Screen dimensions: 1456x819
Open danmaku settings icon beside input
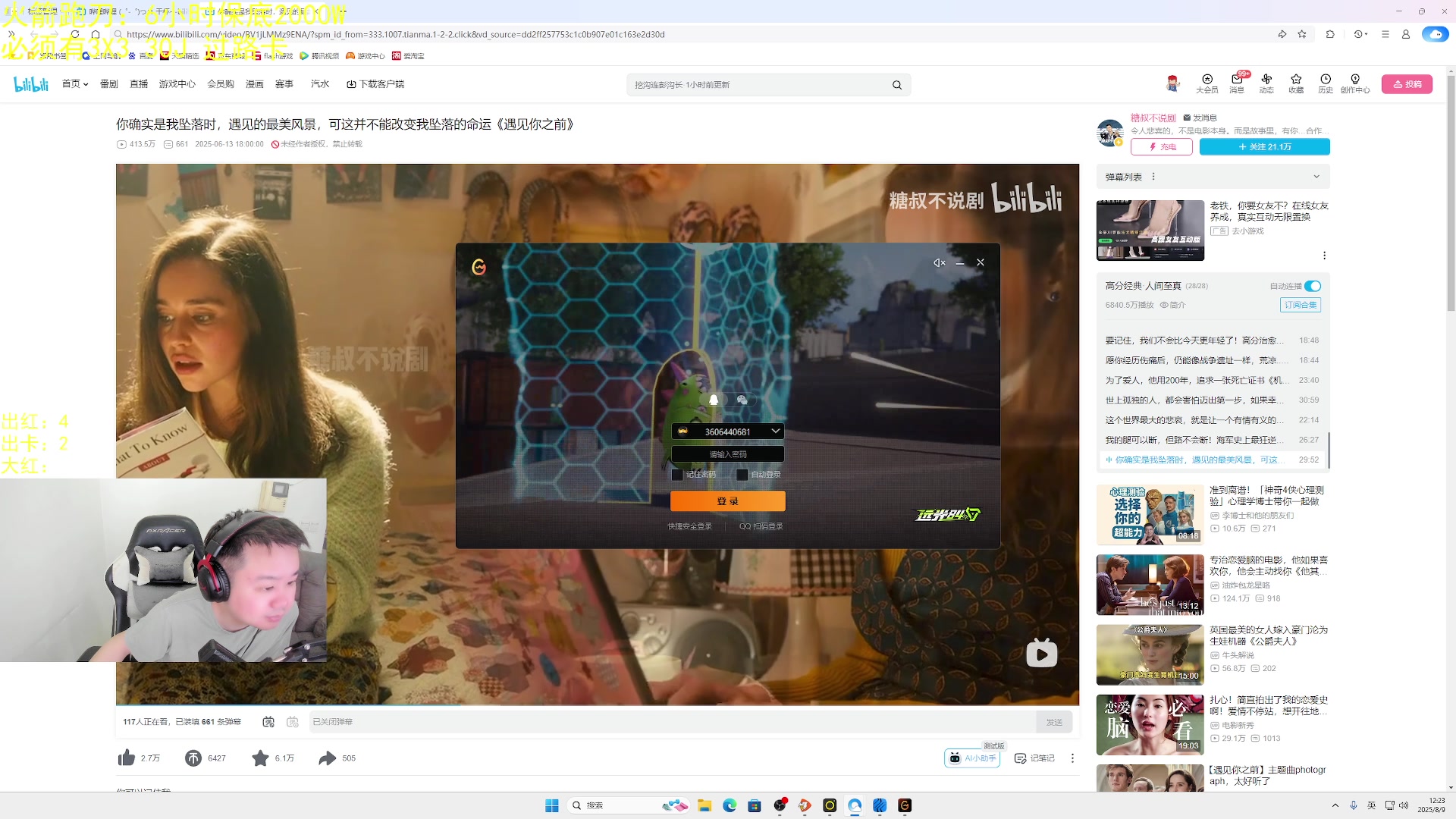pyautogui.click(x=293, y=722)
